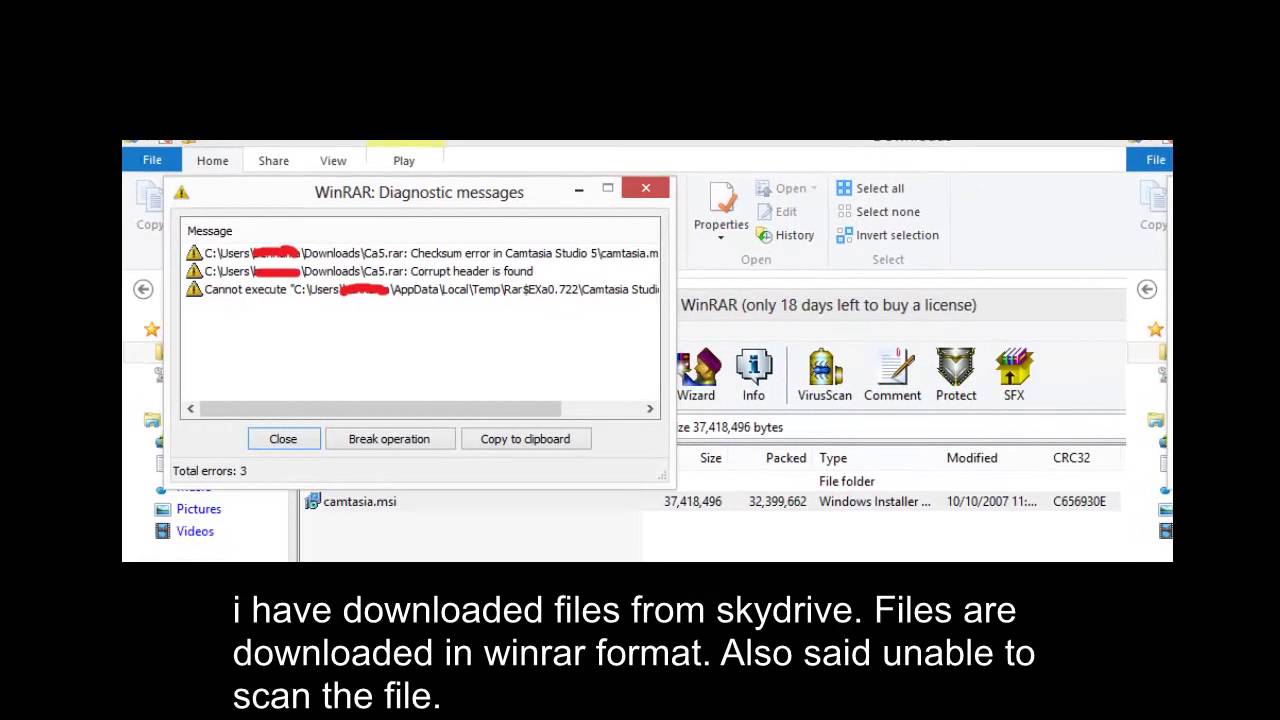The width and height of the screenshot is (1280, 720).
Task: Switch to the View ribbon tab
Action: click(333, 160)
